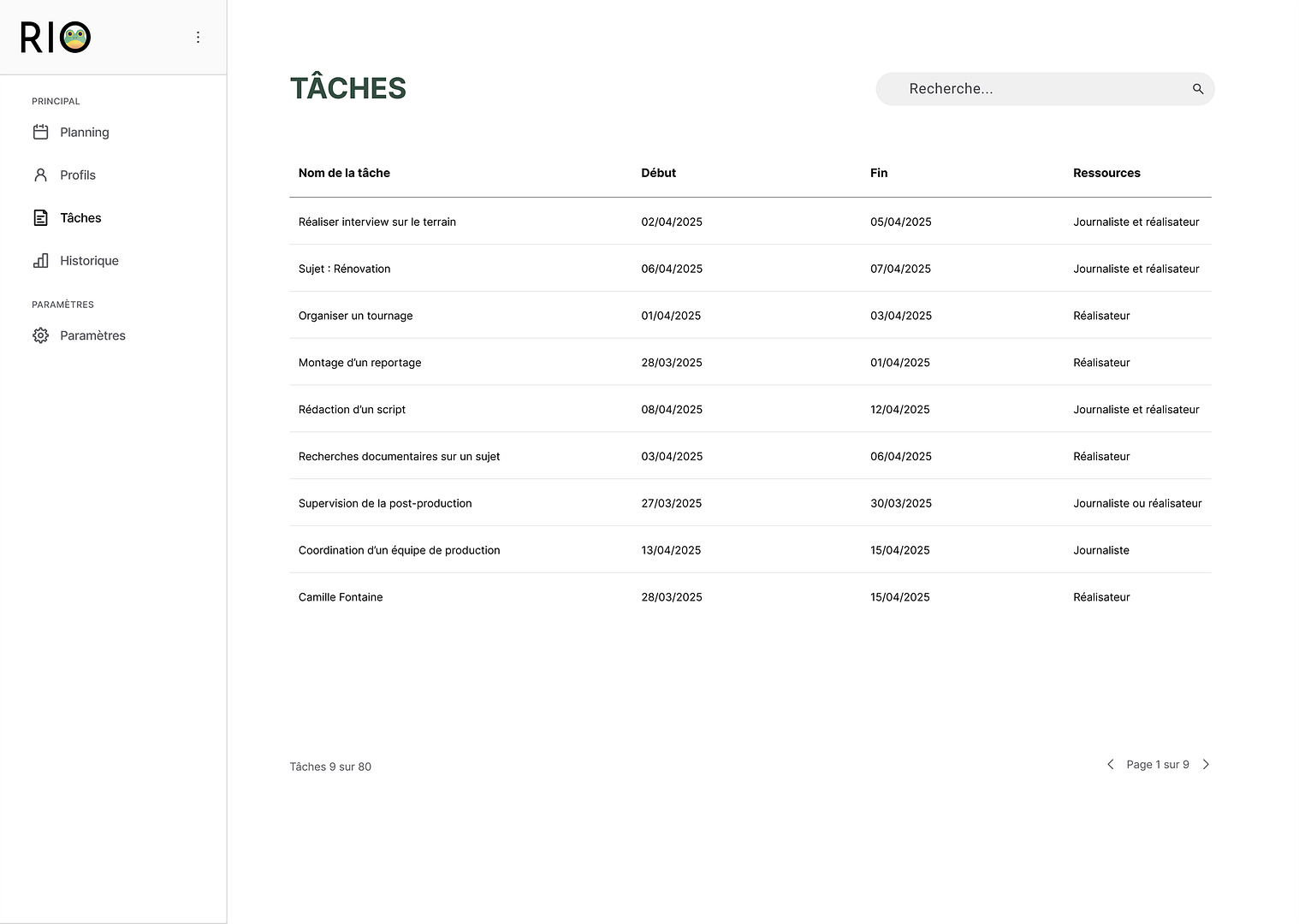This screenshot has height=924, width=1299.
Task: Sort by Nom de la tâche column
Action: point(344,173)
